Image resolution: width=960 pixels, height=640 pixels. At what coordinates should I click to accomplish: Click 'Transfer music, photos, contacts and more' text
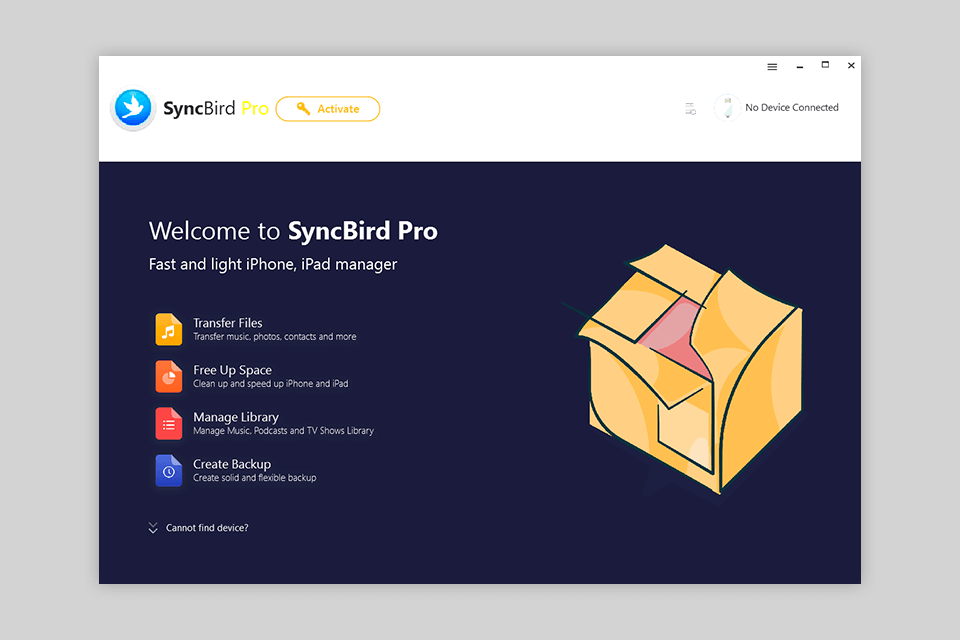click(274, 337)
